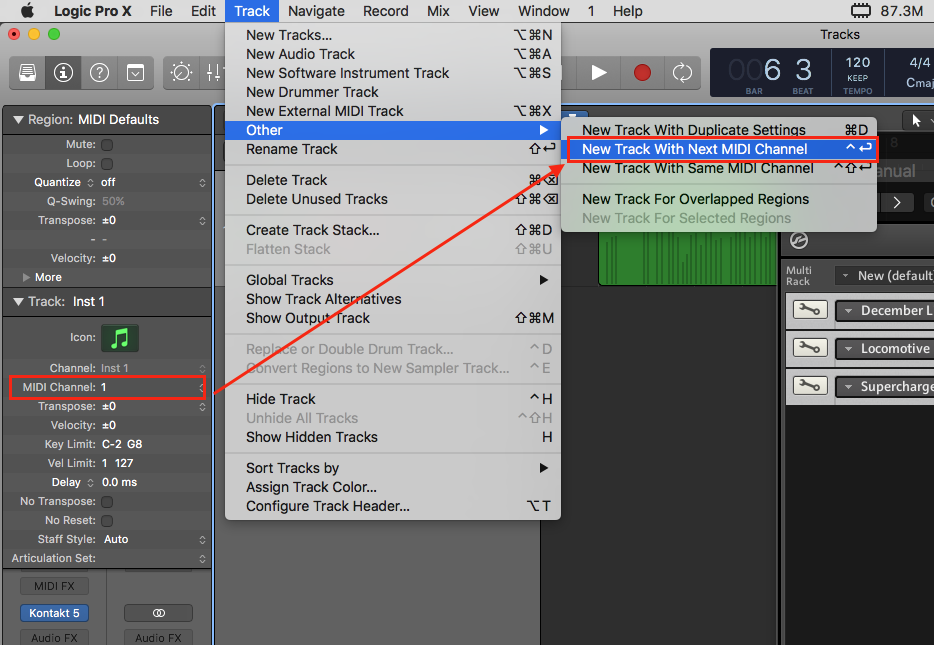The height and width of the screenshot is (645, 934).
Task: Click the Quick Help question mark icon
Action: click(99, 73)
